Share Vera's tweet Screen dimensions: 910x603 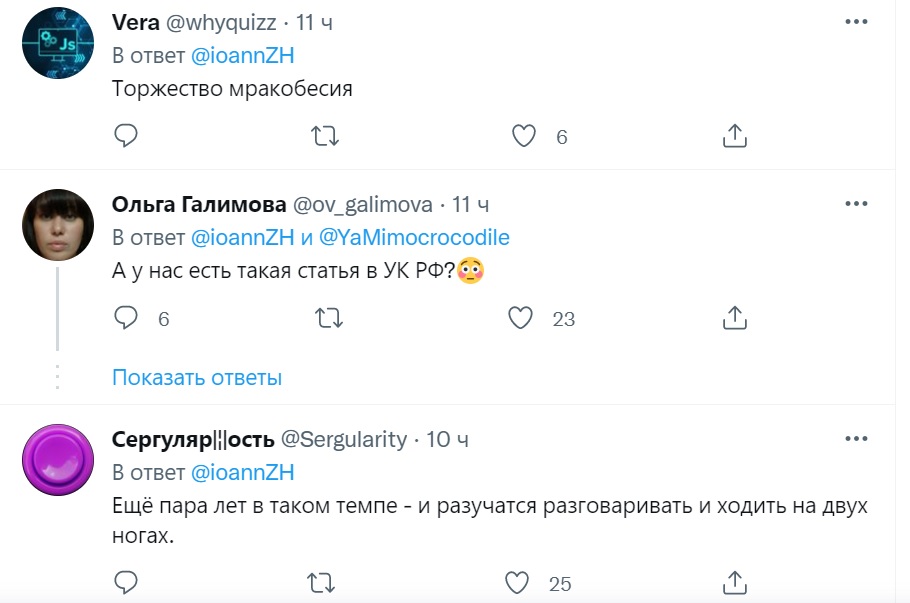pos(735,136)
